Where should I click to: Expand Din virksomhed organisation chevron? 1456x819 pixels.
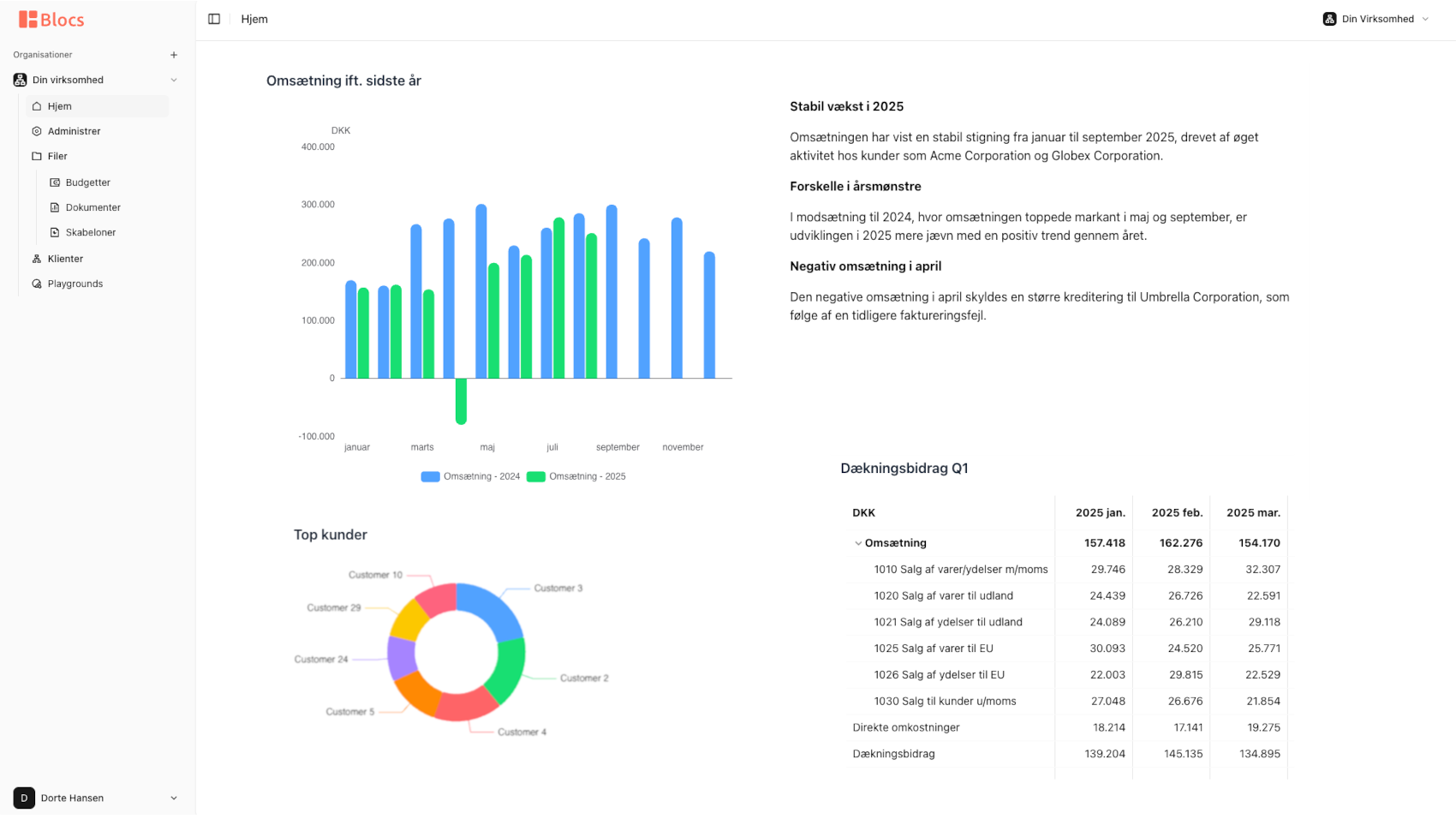click(x=174, y=80)
